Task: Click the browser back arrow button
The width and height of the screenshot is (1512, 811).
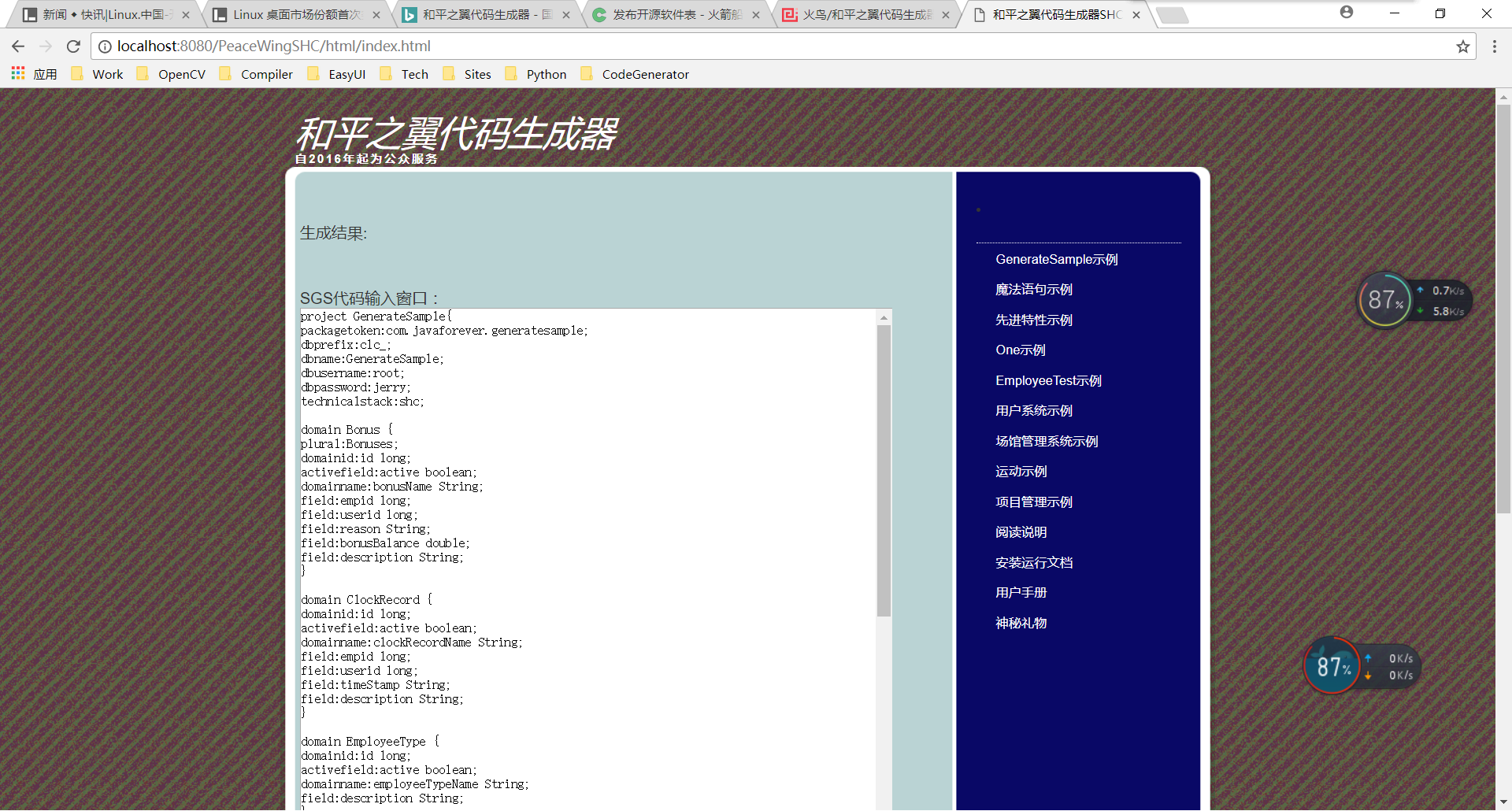Action: tap(18, 46)
